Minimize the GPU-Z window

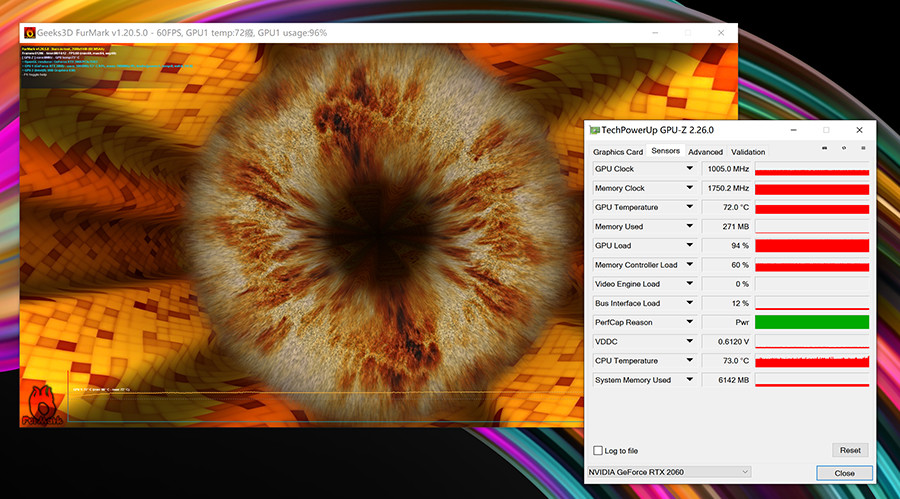(793, 130)
